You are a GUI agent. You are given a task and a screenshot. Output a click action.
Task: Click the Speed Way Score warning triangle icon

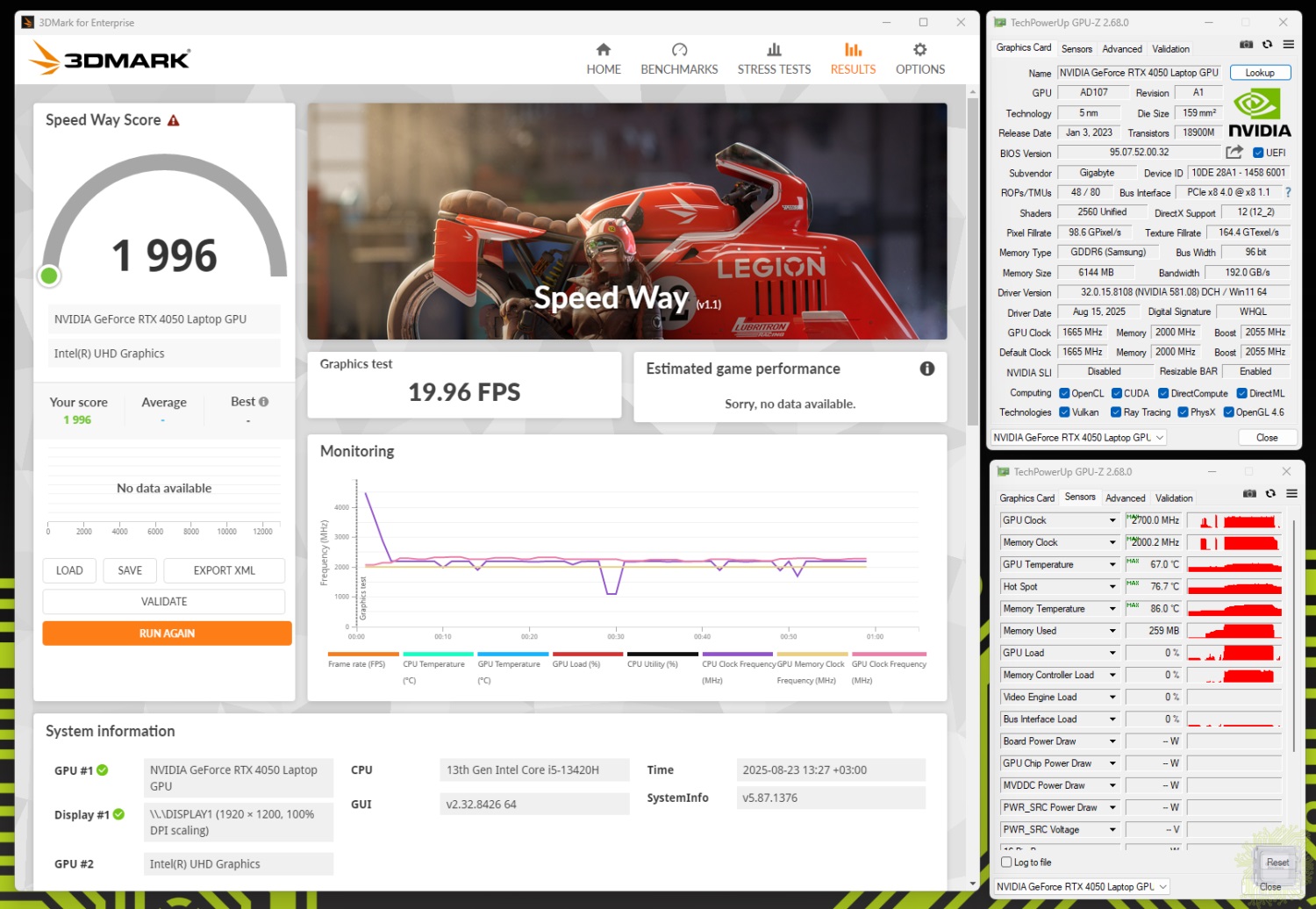pos(174,120)
